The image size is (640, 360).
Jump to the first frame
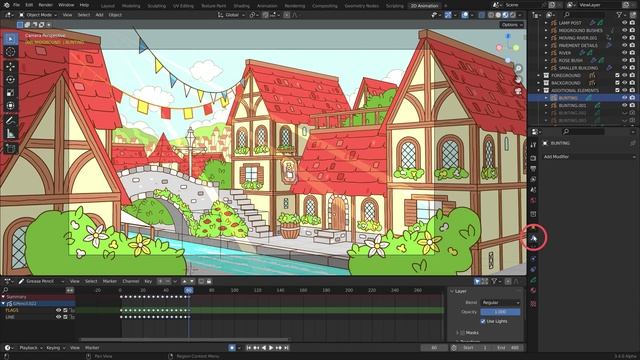pos(249,348)
